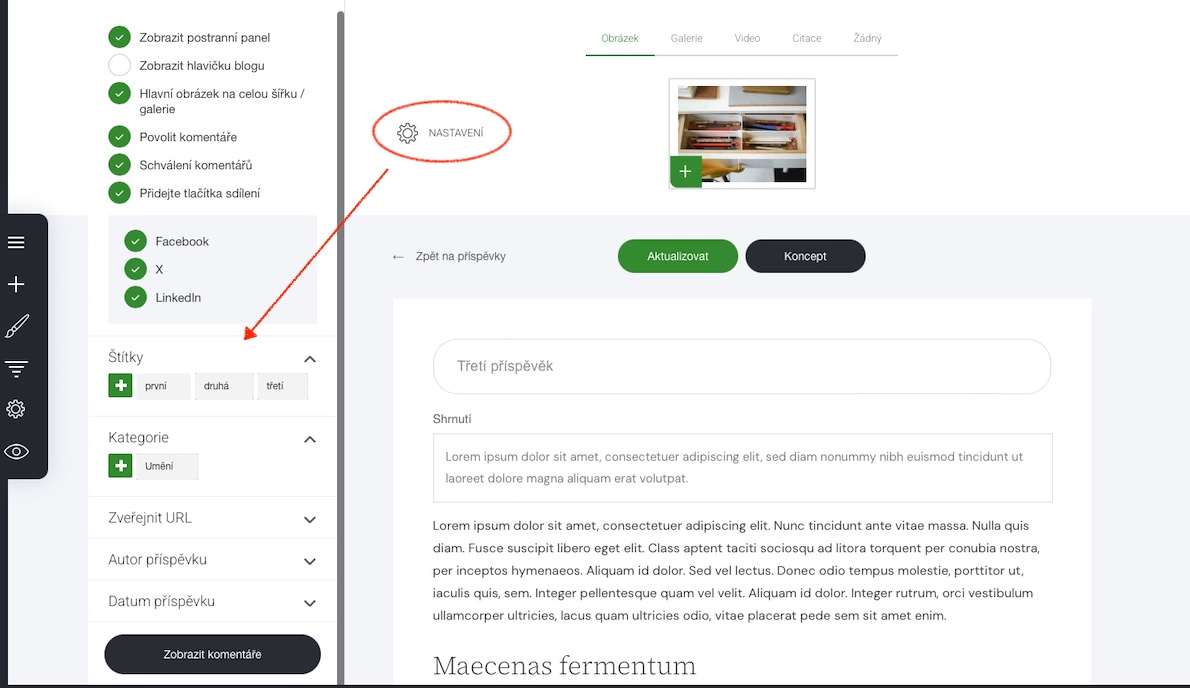Click the eye preview icon
1190x688 pixels.
(x=16, y=452)
